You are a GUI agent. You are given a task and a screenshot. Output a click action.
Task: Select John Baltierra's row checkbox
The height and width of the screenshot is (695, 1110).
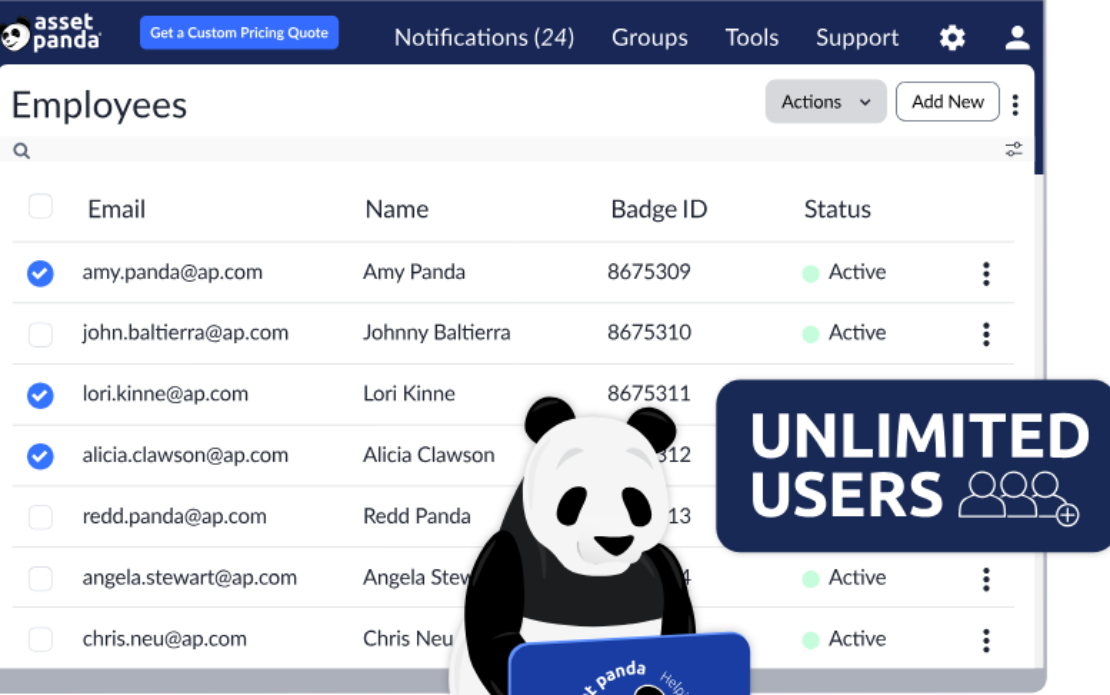click(x=40, y=334)
